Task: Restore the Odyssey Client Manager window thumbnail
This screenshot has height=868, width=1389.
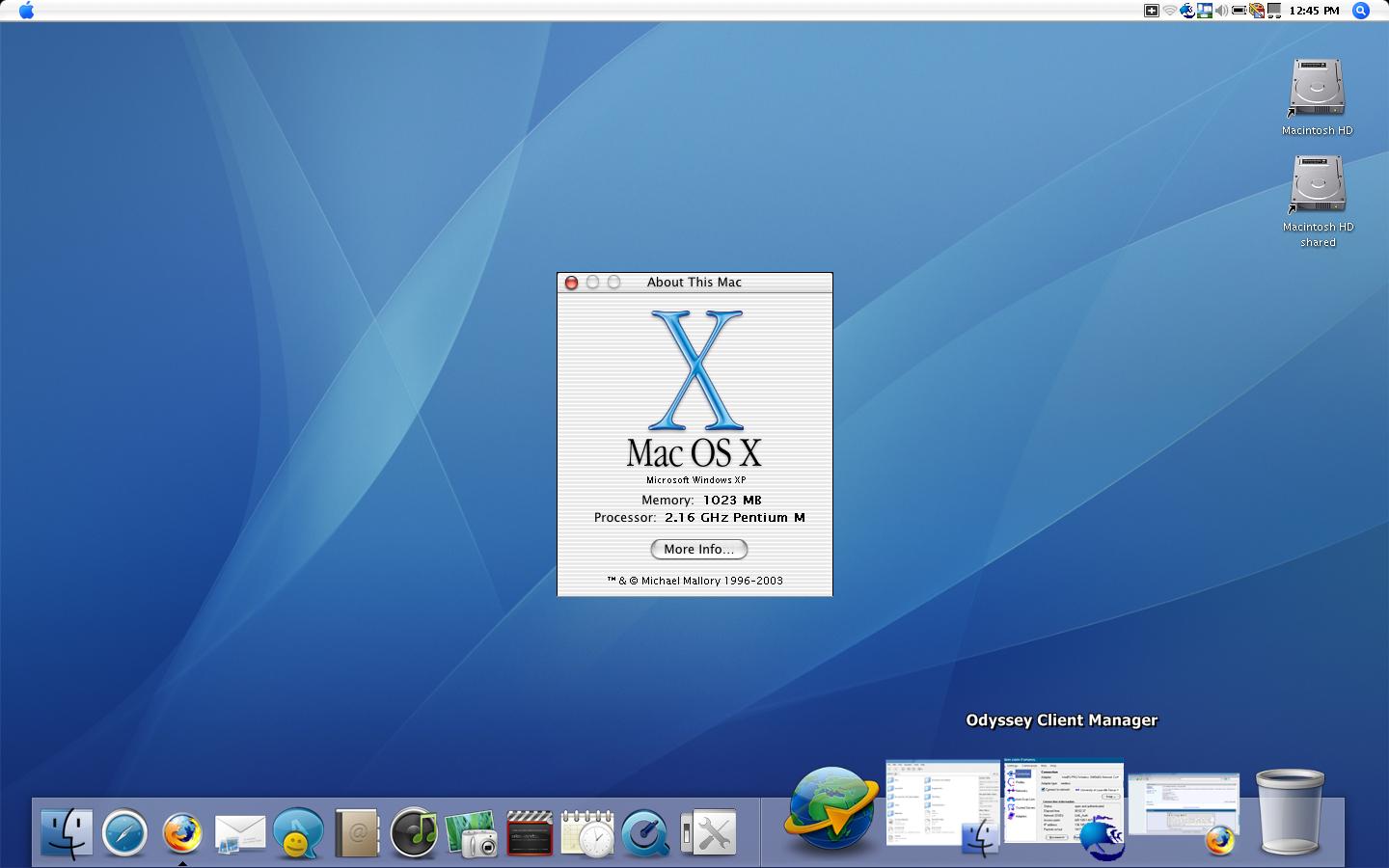Action: pos(1064,806)
